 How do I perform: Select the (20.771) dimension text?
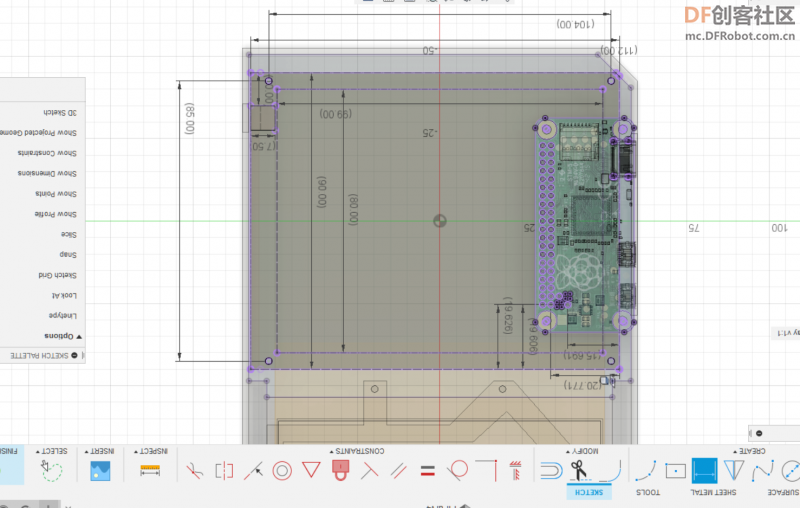(583, 385)
